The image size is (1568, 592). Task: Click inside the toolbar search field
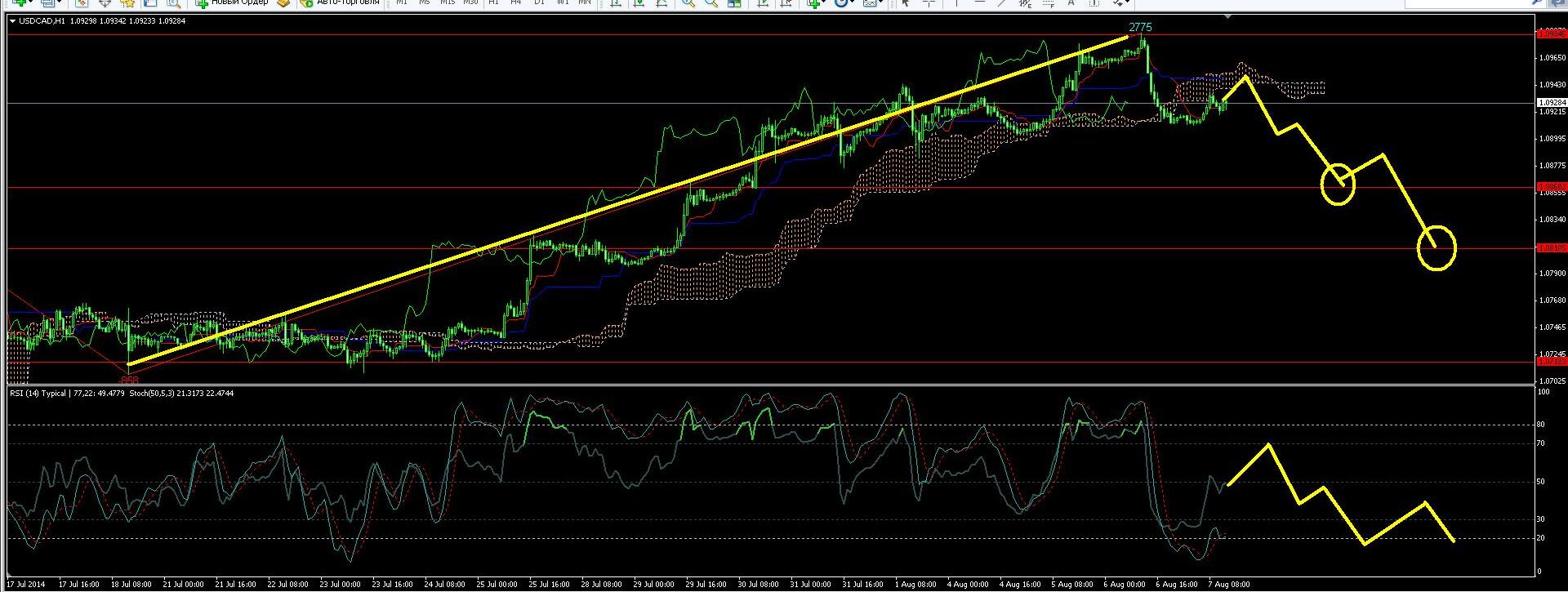tap(173, 3)
